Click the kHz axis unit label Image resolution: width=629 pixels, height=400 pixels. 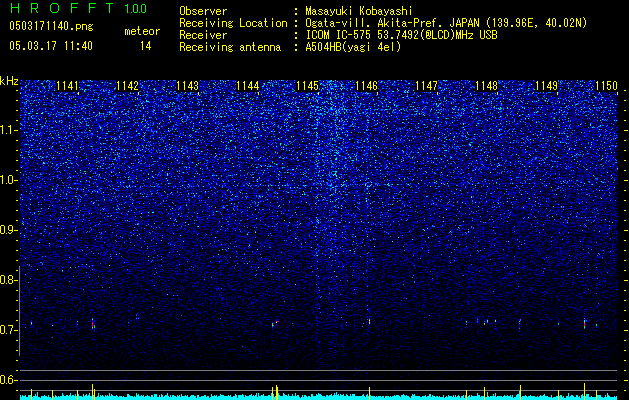9,81
